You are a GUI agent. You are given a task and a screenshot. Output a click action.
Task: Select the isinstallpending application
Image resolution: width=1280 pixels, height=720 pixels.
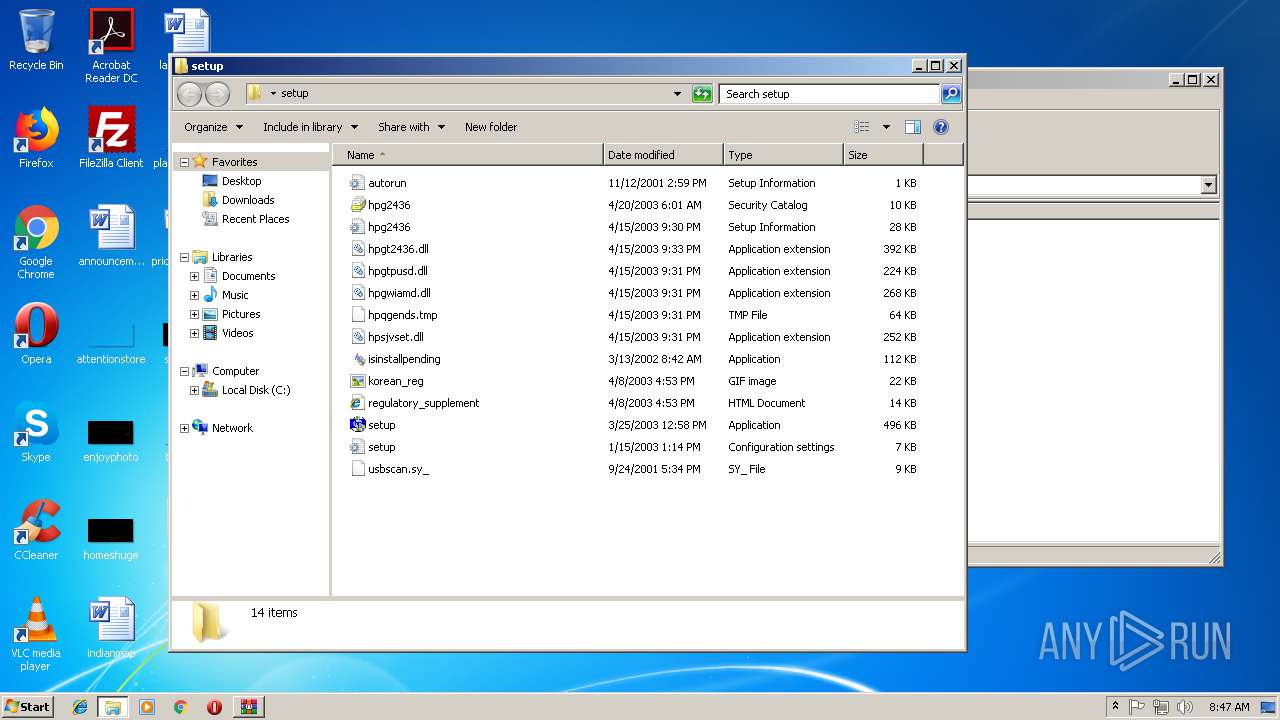click(404, 359)
